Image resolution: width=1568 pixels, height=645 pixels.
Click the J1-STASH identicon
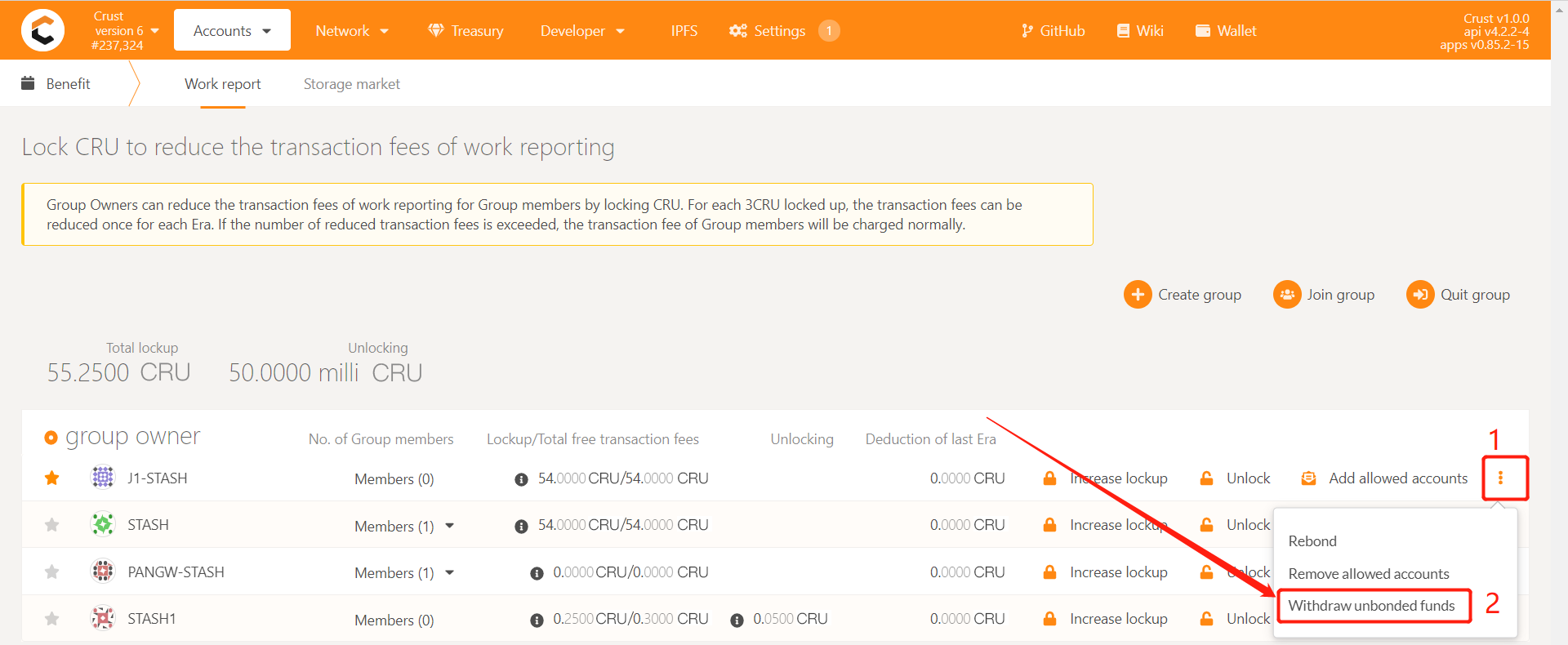pos(102,477)
